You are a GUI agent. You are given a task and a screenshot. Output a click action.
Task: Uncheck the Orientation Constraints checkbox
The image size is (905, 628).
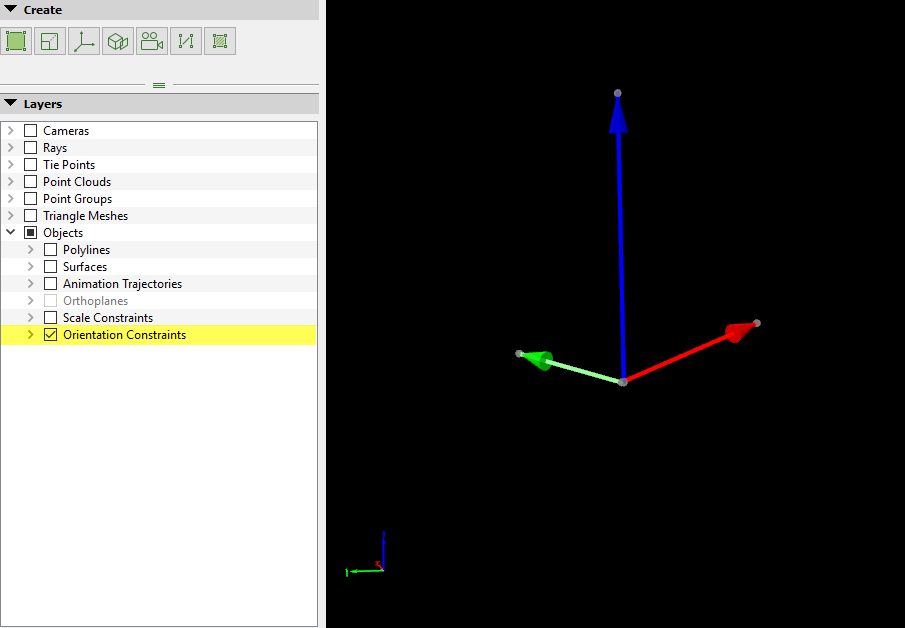point(51,335)
